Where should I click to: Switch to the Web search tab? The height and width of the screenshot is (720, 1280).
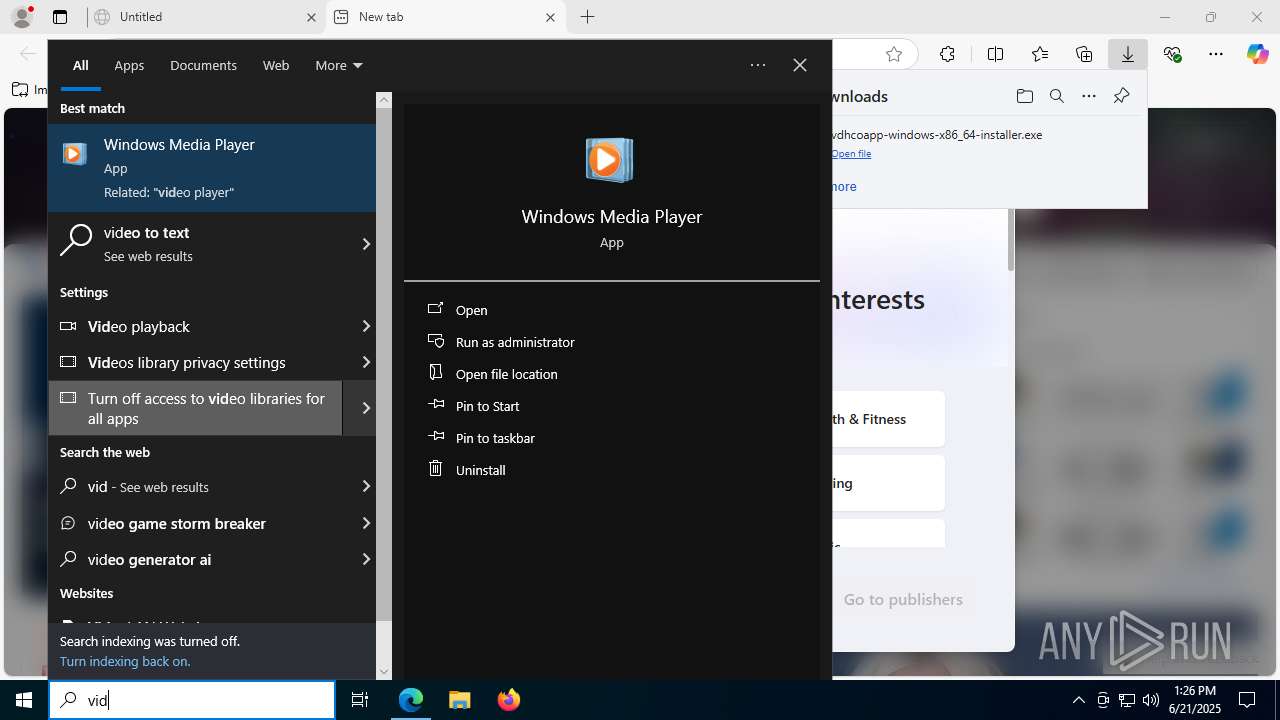tap(276, 65)
